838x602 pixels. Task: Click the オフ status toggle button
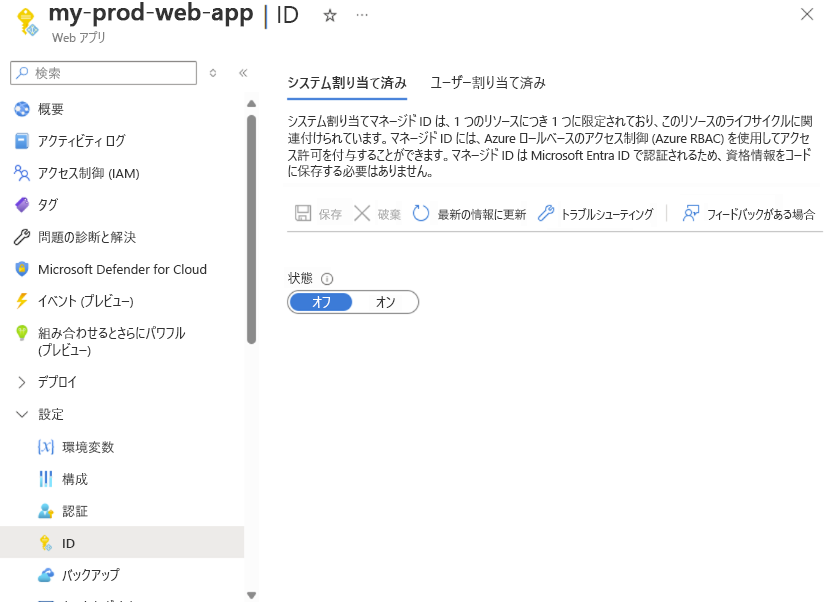tap(321, 302)
